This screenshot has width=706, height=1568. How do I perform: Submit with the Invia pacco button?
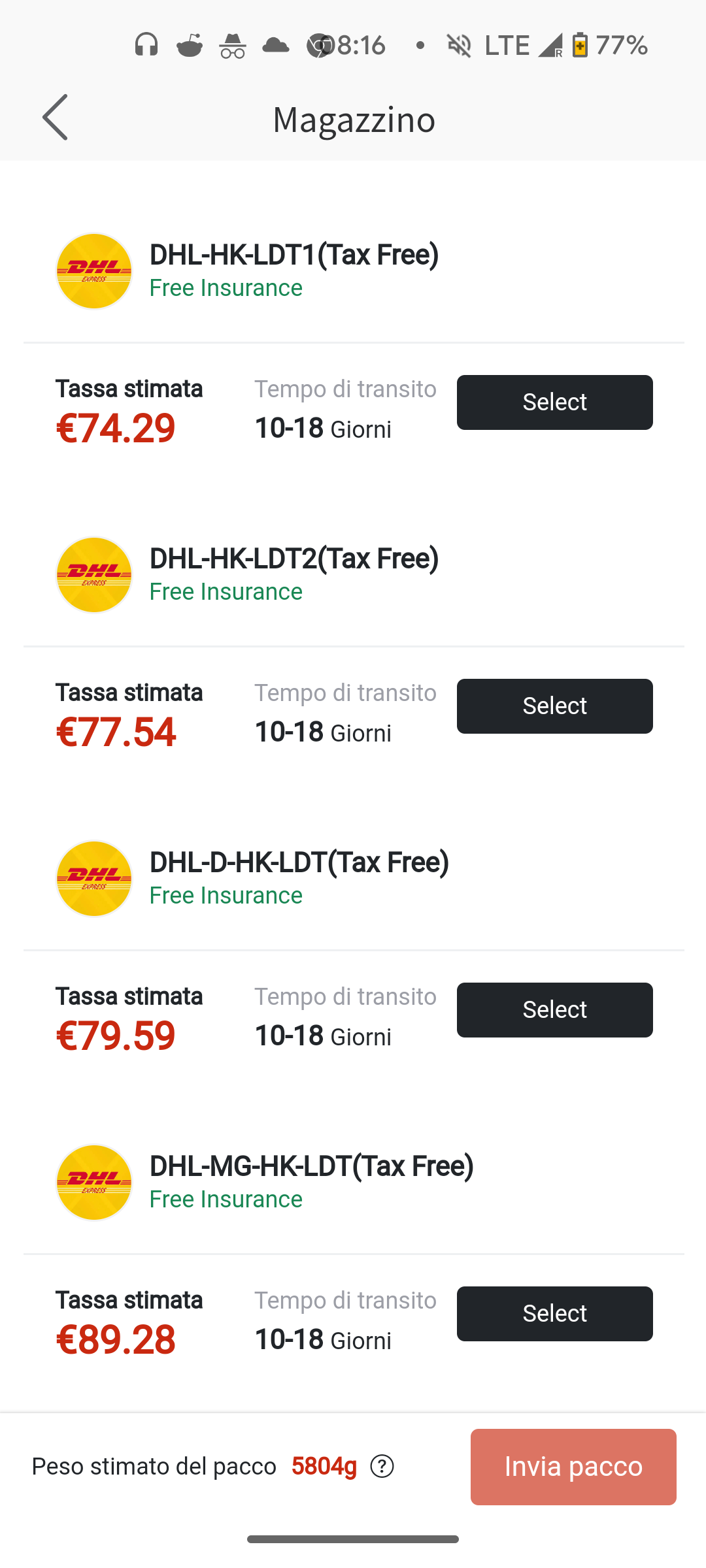[573, 1467]
